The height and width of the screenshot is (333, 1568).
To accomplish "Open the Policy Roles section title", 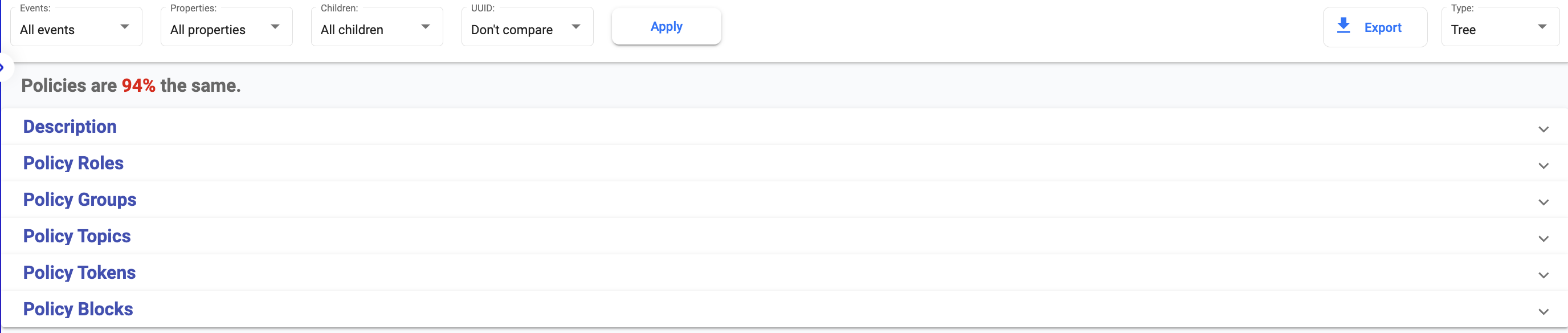I will pyautogui.click(x=73, y=163).
